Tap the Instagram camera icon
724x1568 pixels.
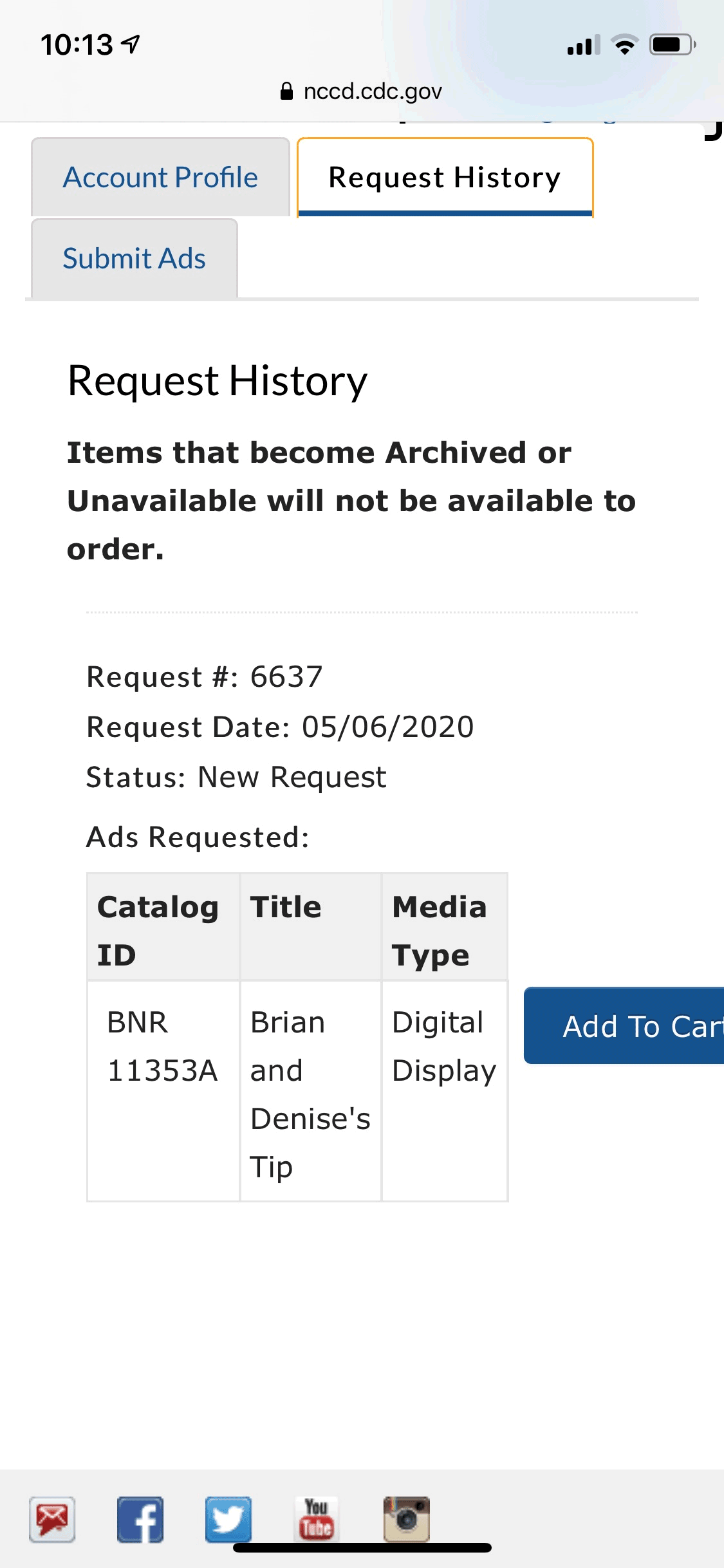406,1519
